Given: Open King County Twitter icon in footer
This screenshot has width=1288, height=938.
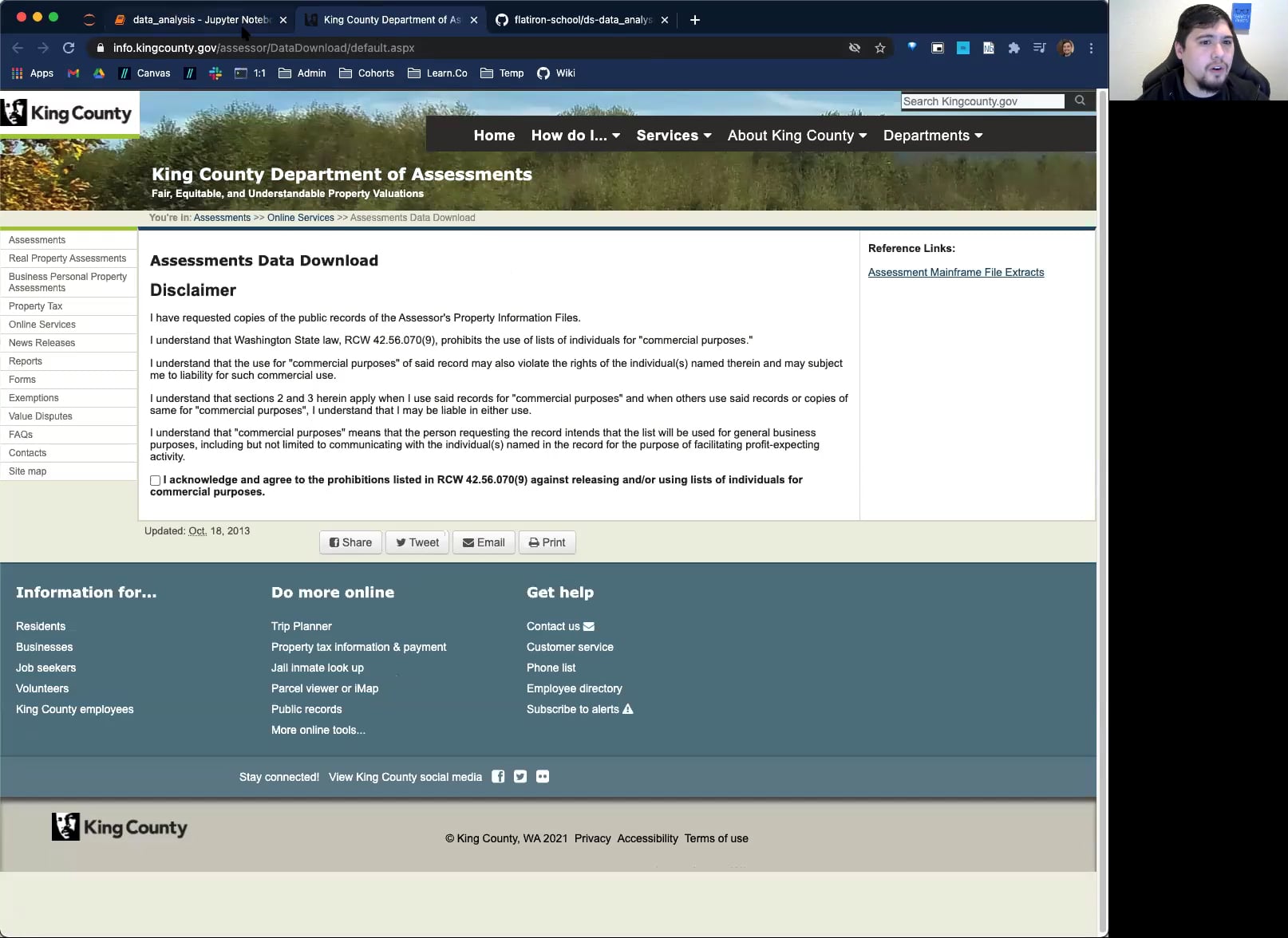Looking at the screenshot, I should 520,776.
